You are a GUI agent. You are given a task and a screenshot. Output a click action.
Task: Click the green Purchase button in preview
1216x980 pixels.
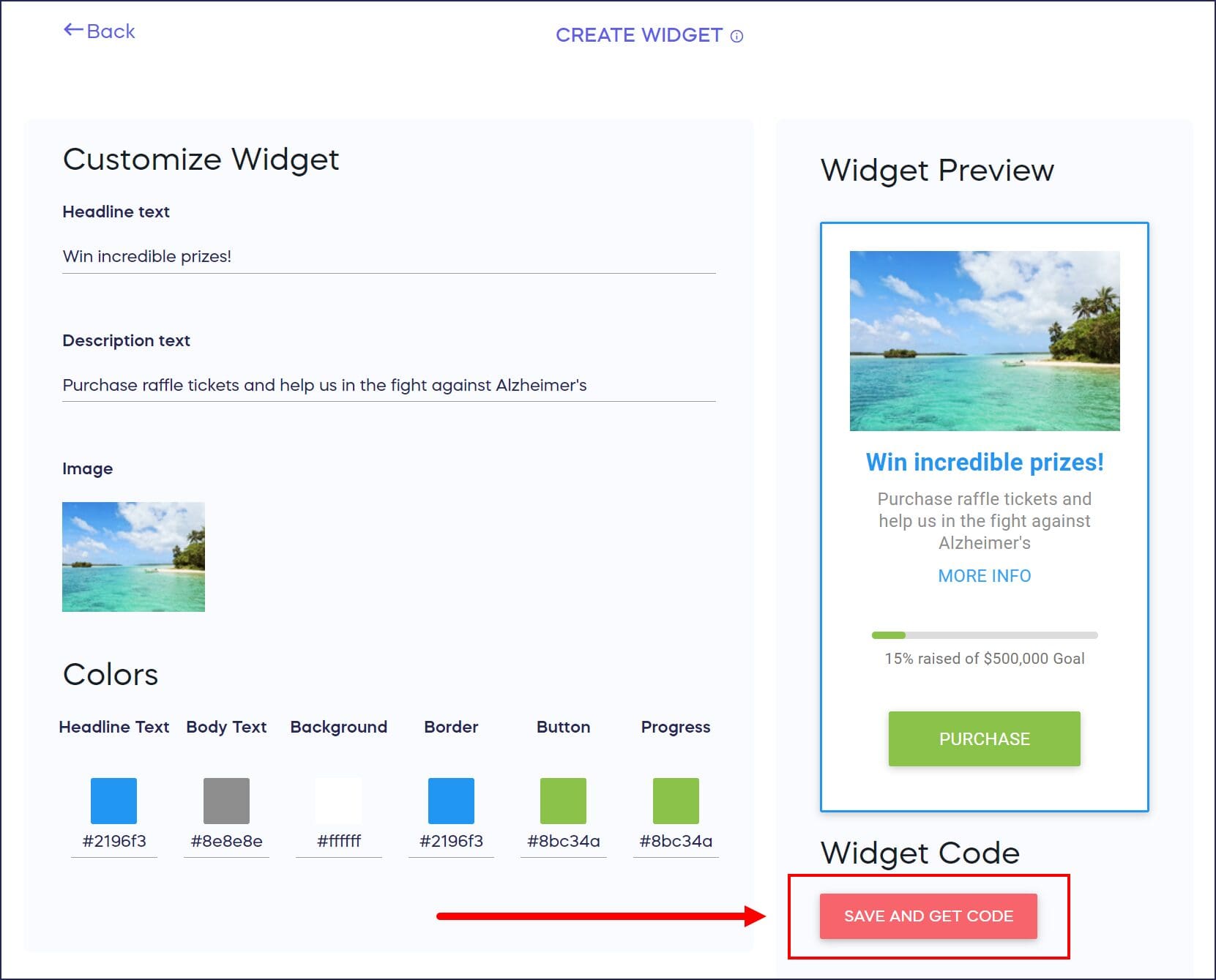(984, 739)
